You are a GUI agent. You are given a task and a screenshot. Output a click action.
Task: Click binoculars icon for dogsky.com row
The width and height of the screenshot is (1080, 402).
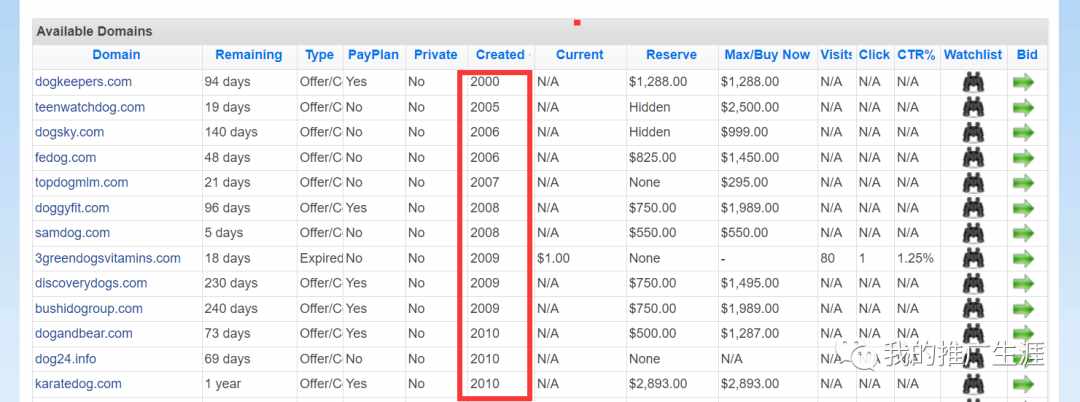(973, 132)
